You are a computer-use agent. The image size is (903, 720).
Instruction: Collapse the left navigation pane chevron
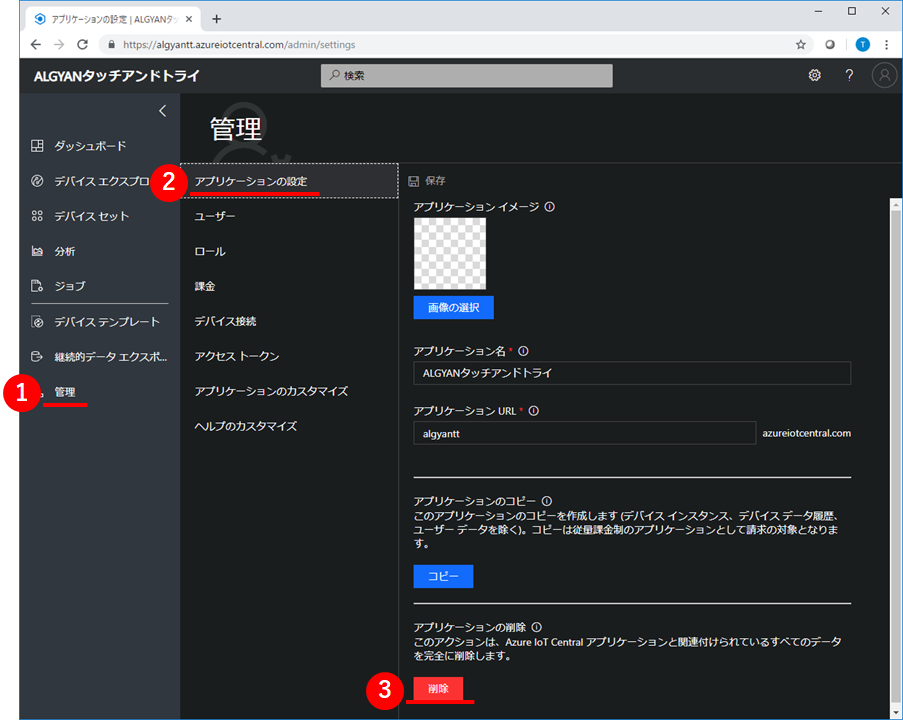click(162, 111)
